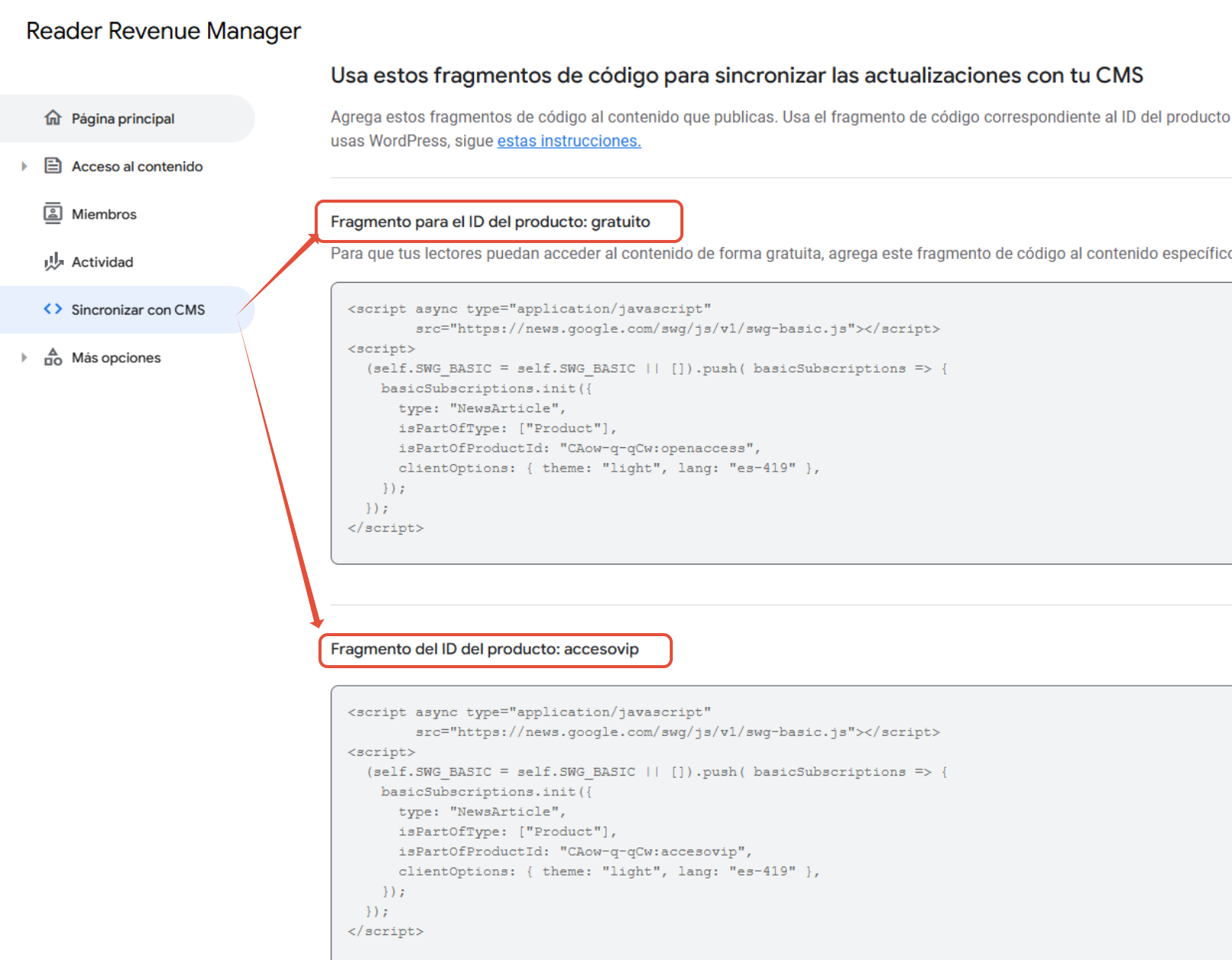Click the heading 'Fragmento del ID del producto: accesovip'
The image size is (1232, 960).
[485, 649]
